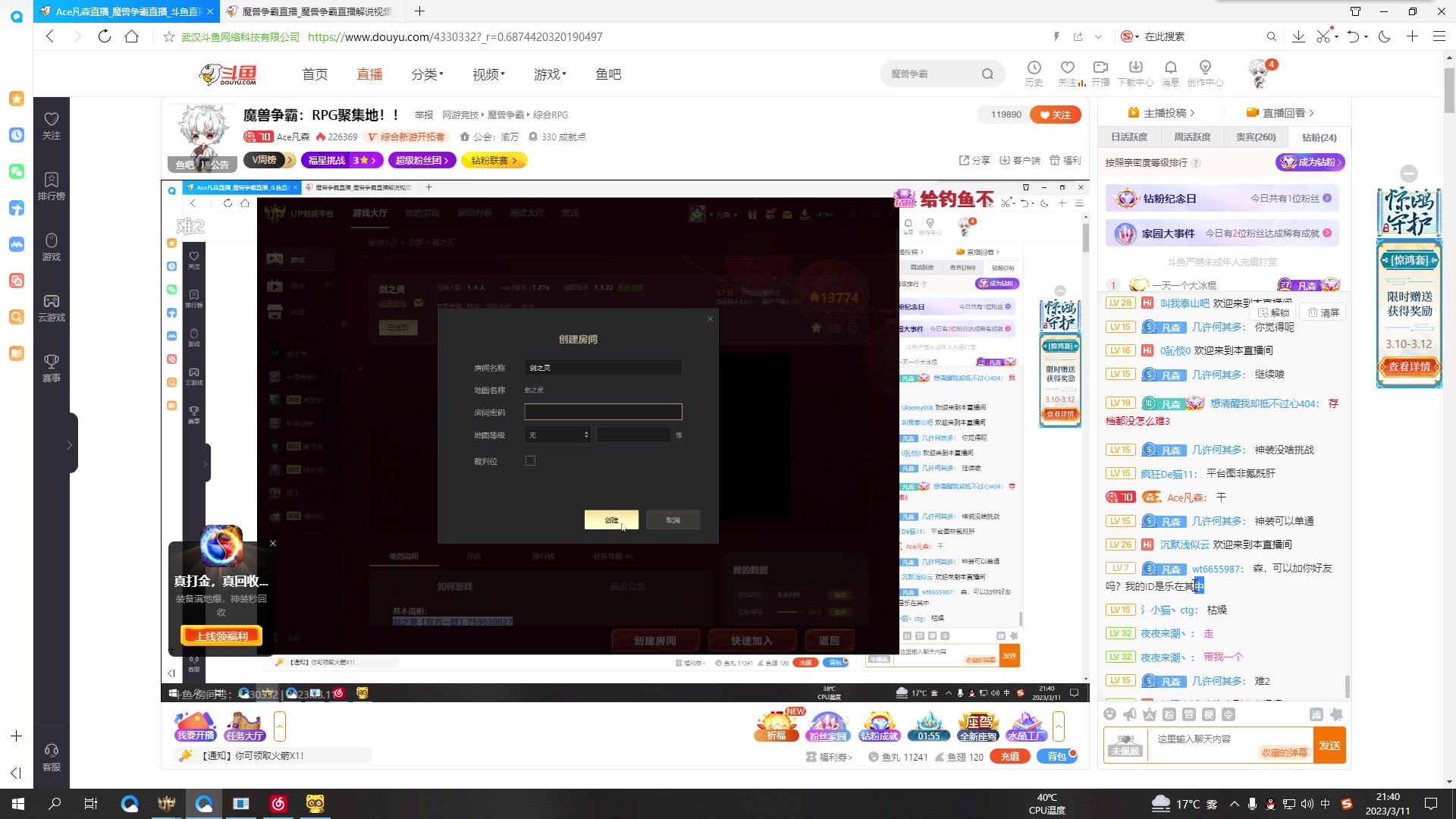Click 客服 headset icon in left sidebar
This screenshot has width=1456, height=819.
[x=51, y=757]
